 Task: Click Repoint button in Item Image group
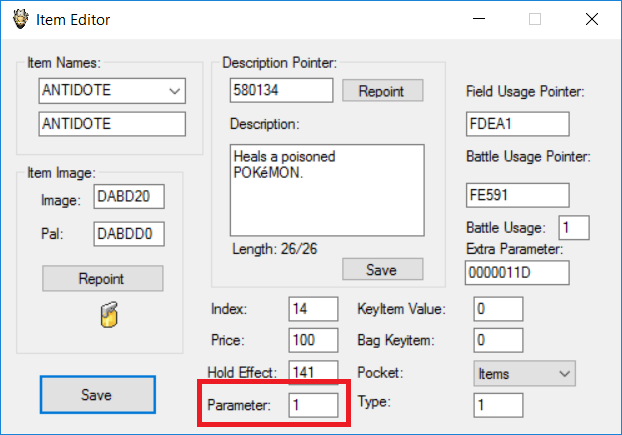tap(103, 278)
